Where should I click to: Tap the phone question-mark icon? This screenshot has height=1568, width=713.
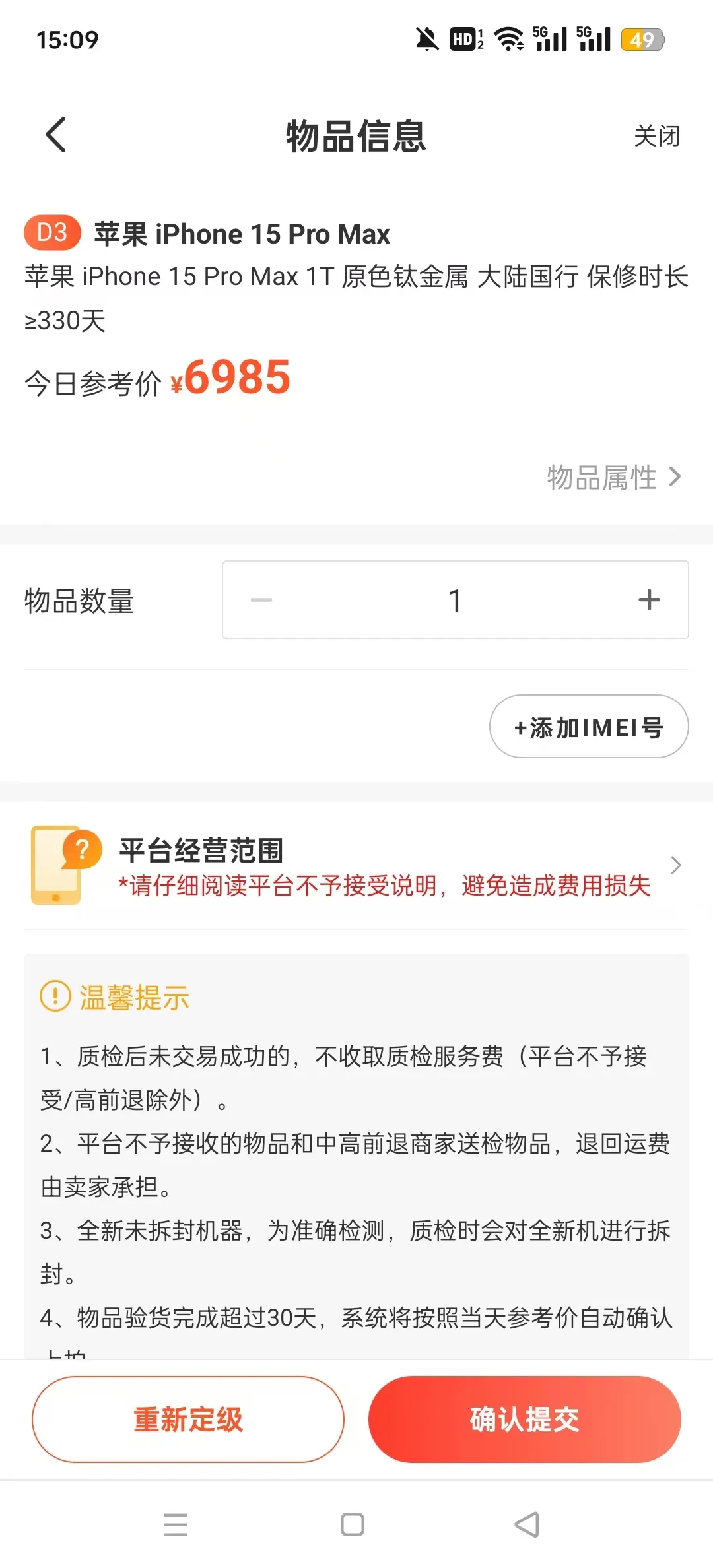65,865
